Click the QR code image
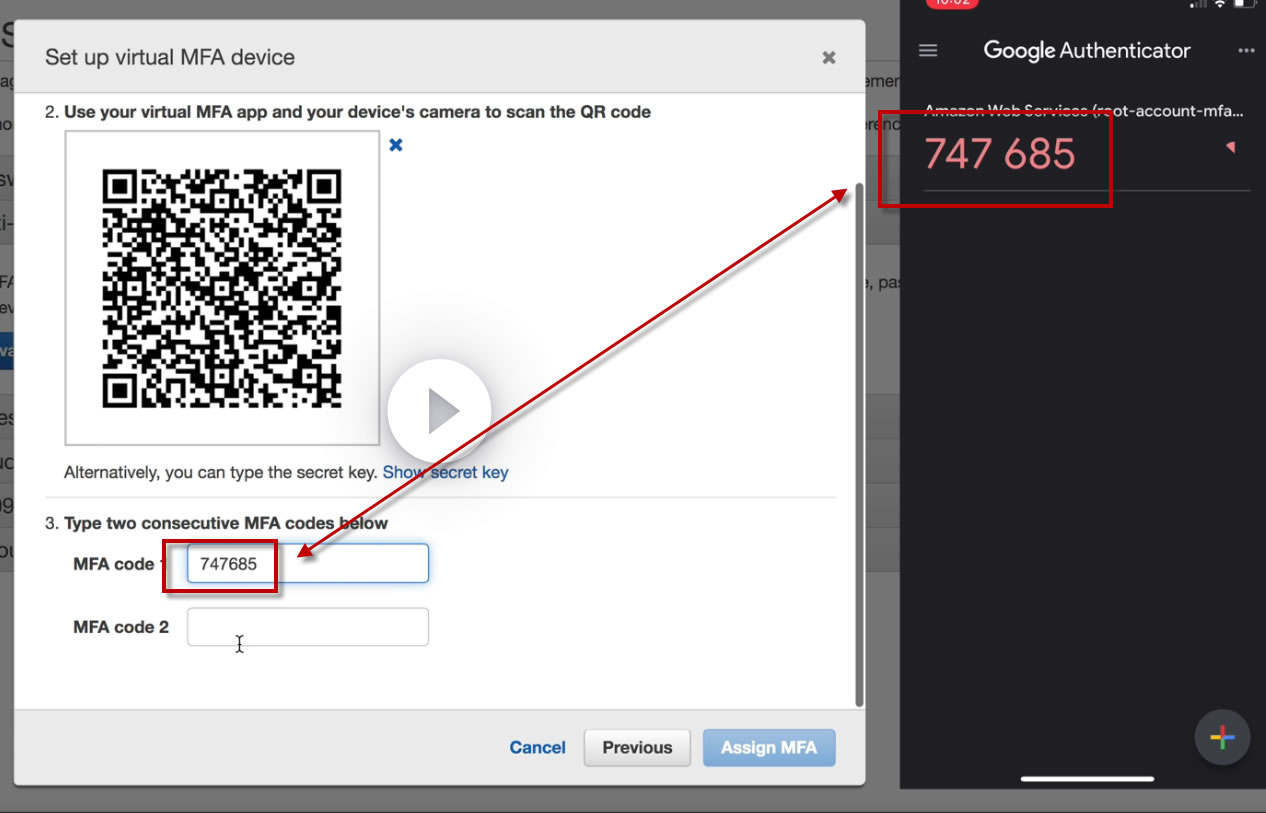Screen dimensions: 1266x813 tap(222, 288)
